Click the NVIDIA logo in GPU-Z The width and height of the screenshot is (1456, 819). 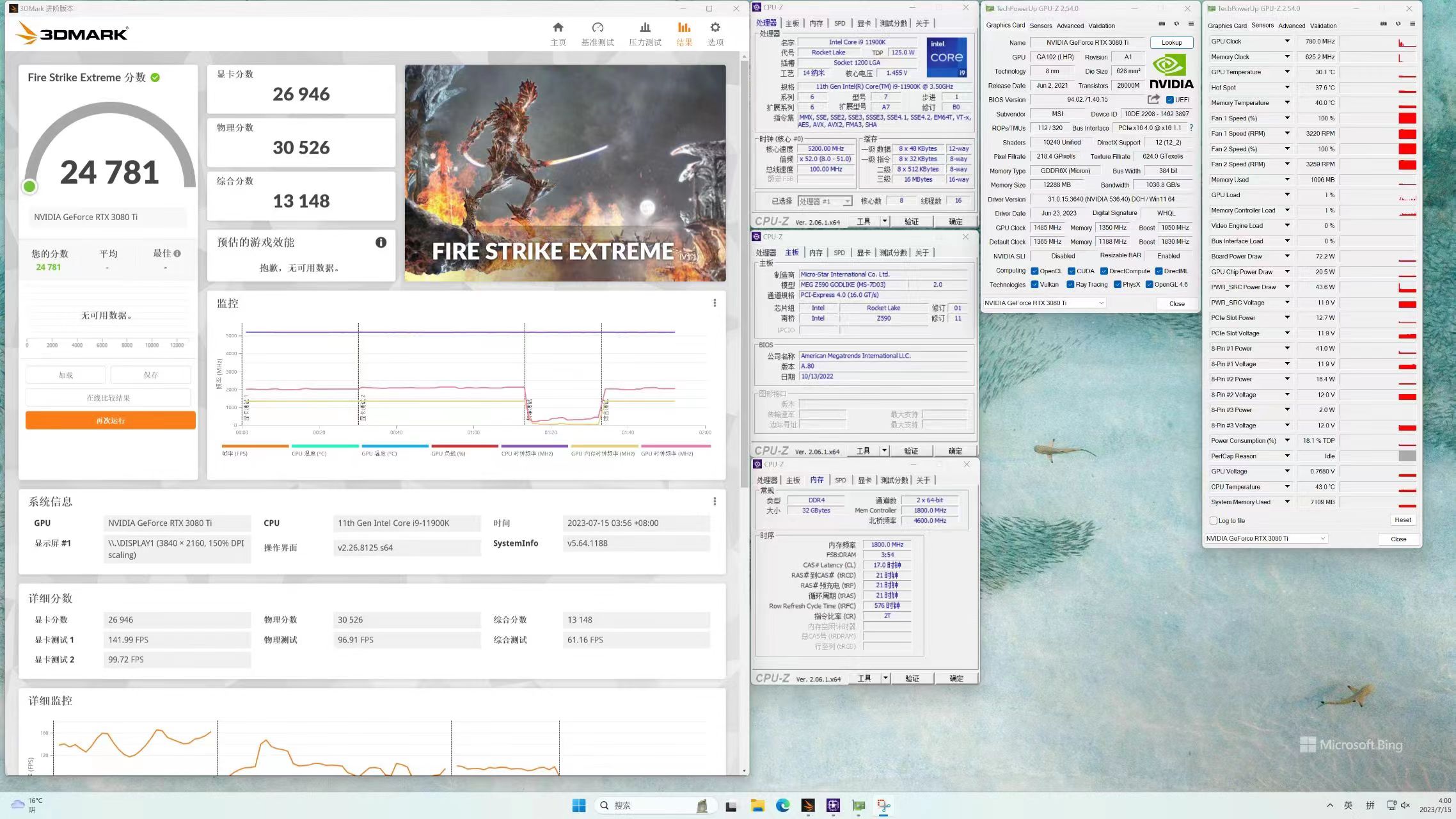point(1171,71)
